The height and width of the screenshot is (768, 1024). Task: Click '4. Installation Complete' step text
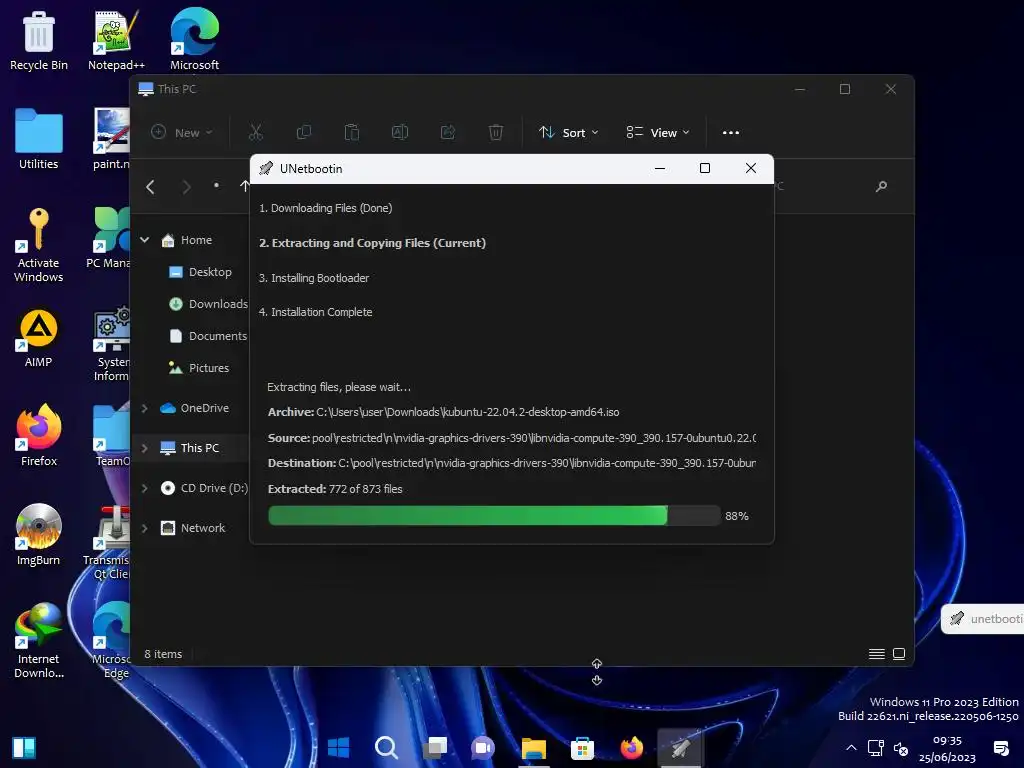[315, 312]
